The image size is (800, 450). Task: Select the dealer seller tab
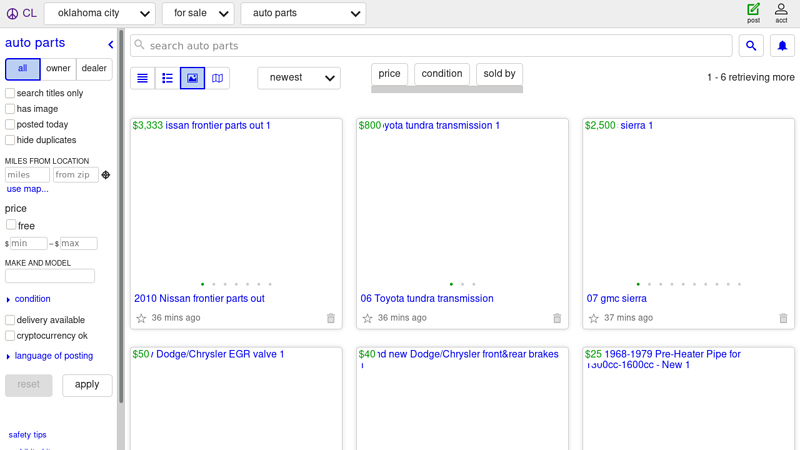point(94,69)
